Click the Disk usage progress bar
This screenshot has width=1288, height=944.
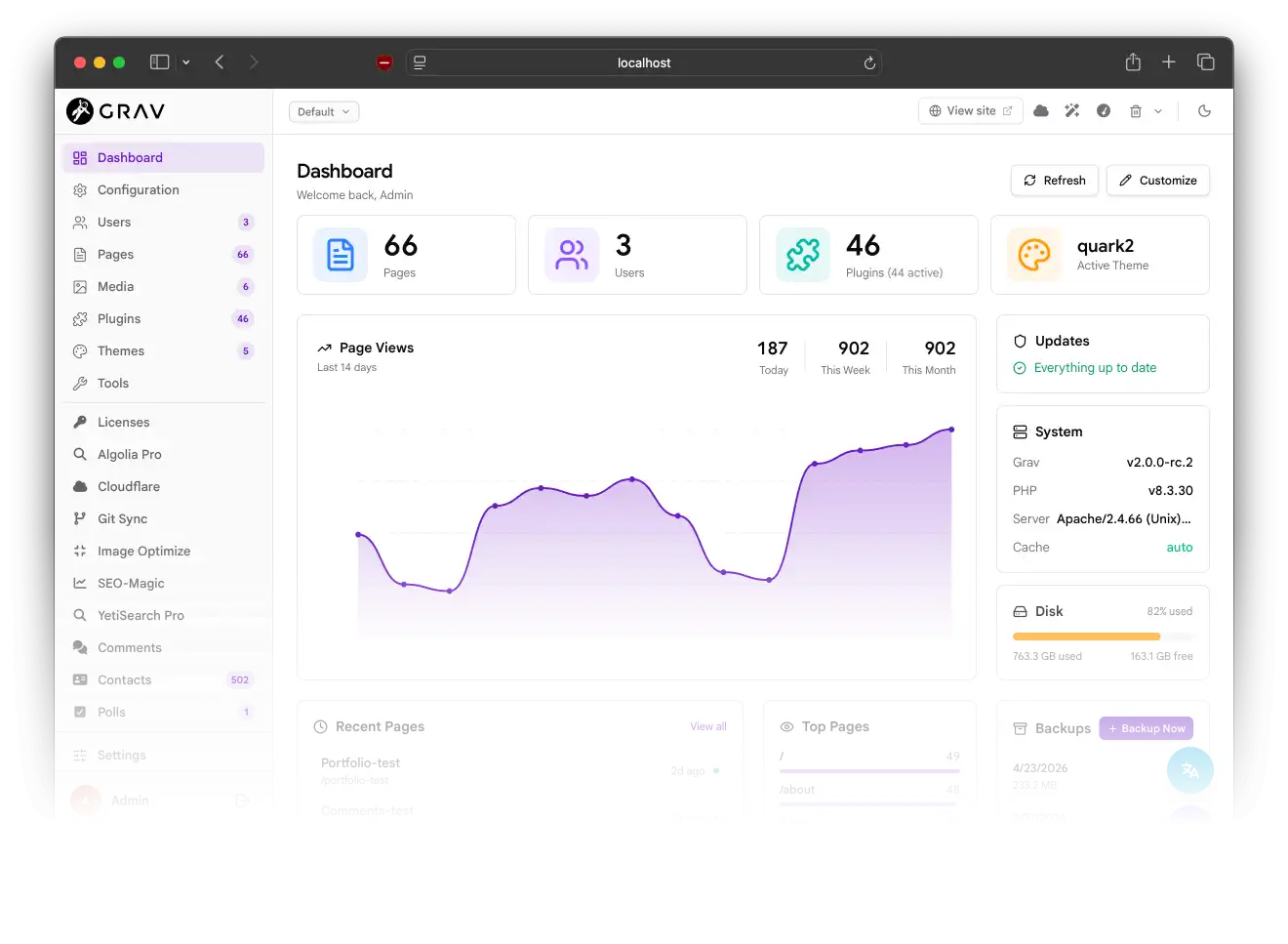click(x=1103, y=636)
